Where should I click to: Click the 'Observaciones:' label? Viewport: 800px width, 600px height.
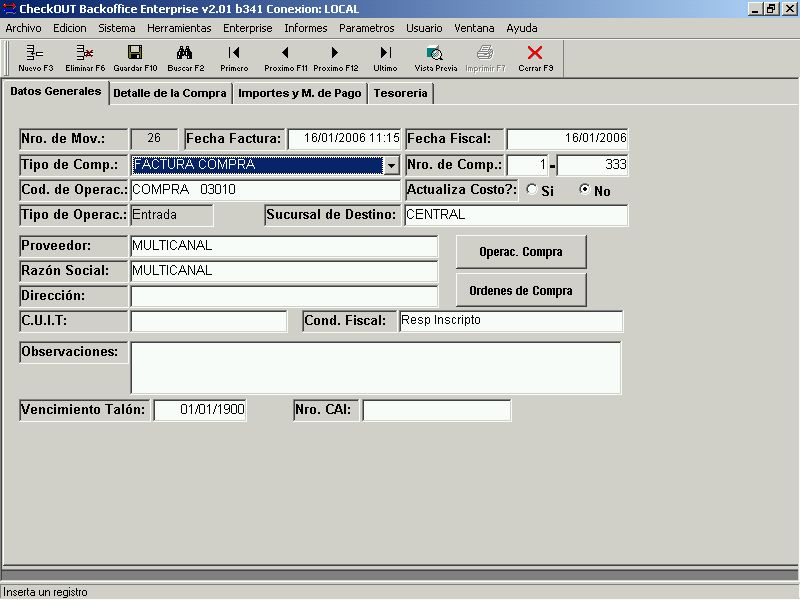[73, 352]
